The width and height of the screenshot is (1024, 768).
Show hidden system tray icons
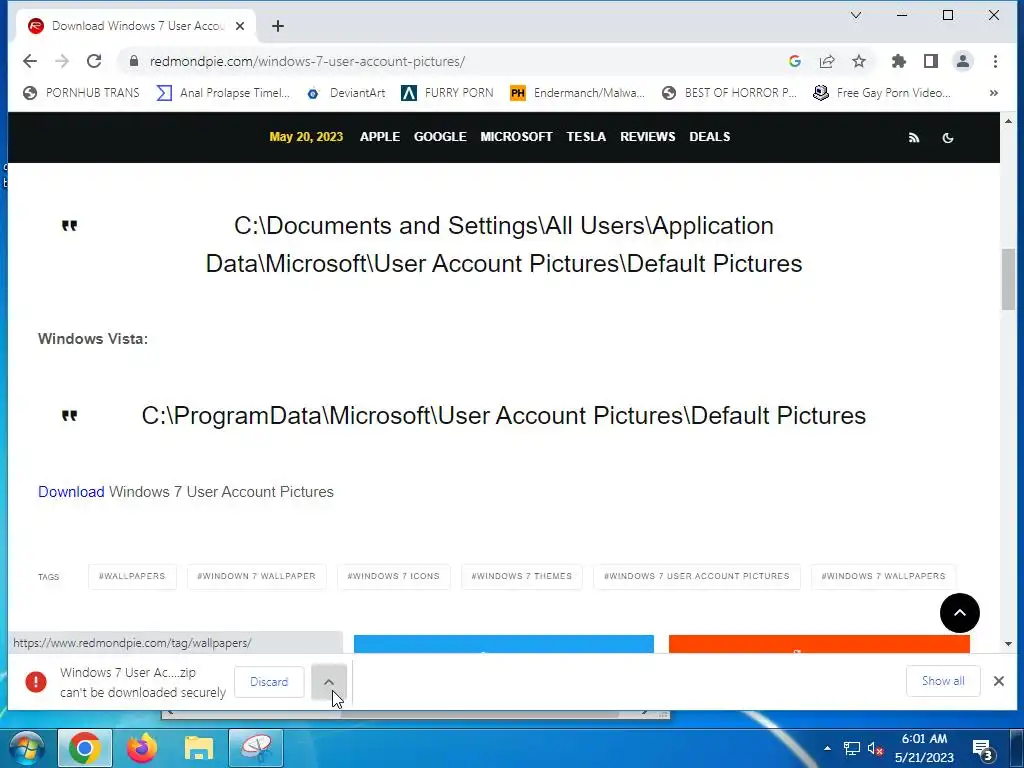coord(827,748)
